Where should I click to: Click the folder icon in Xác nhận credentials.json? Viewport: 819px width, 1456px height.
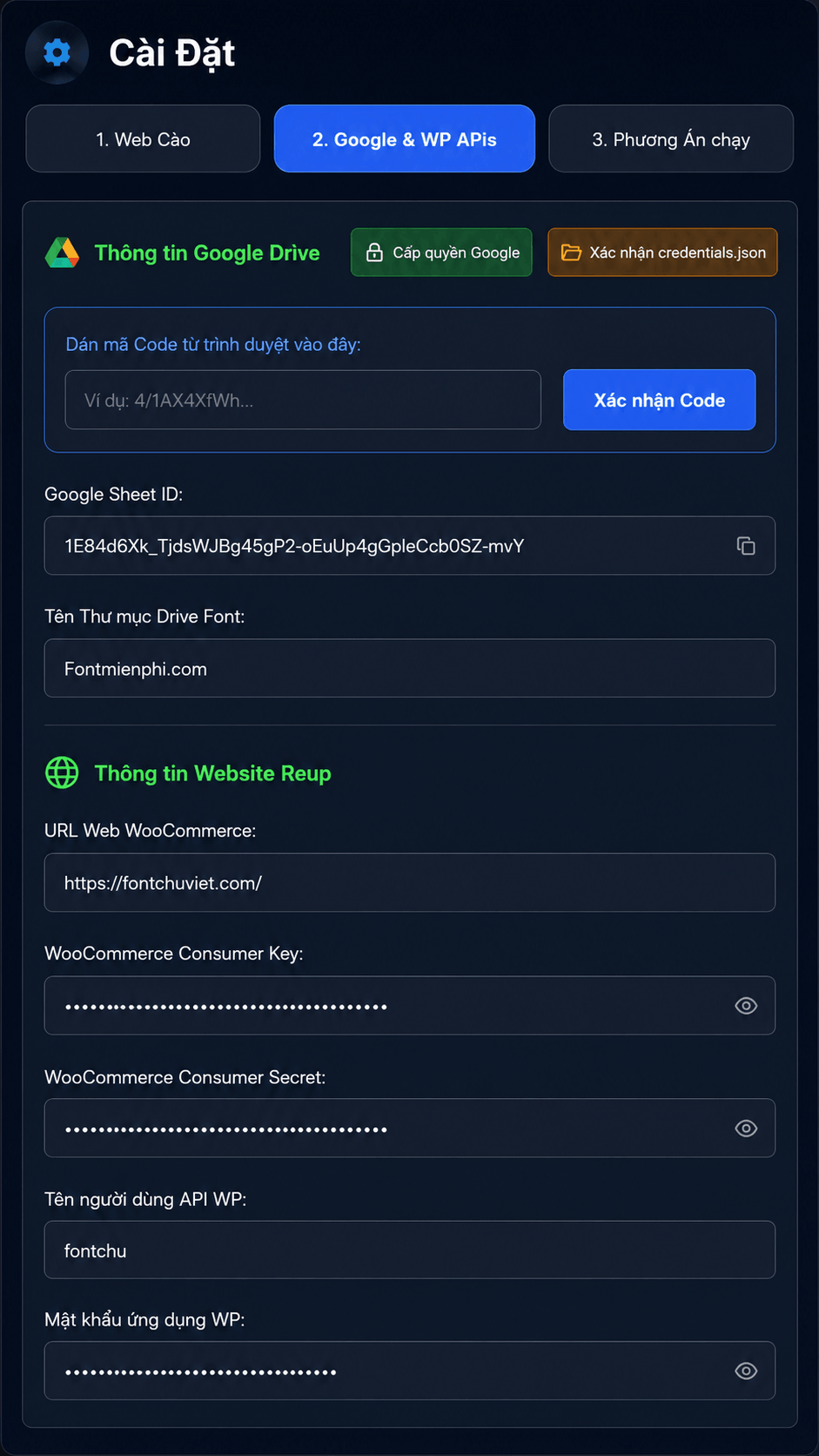pos(571,253)
